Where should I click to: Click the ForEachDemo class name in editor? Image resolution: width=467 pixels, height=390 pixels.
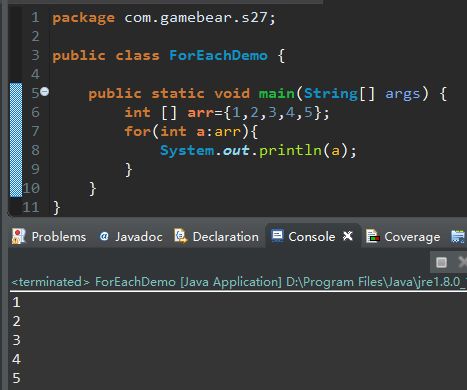tap(218, 55)
